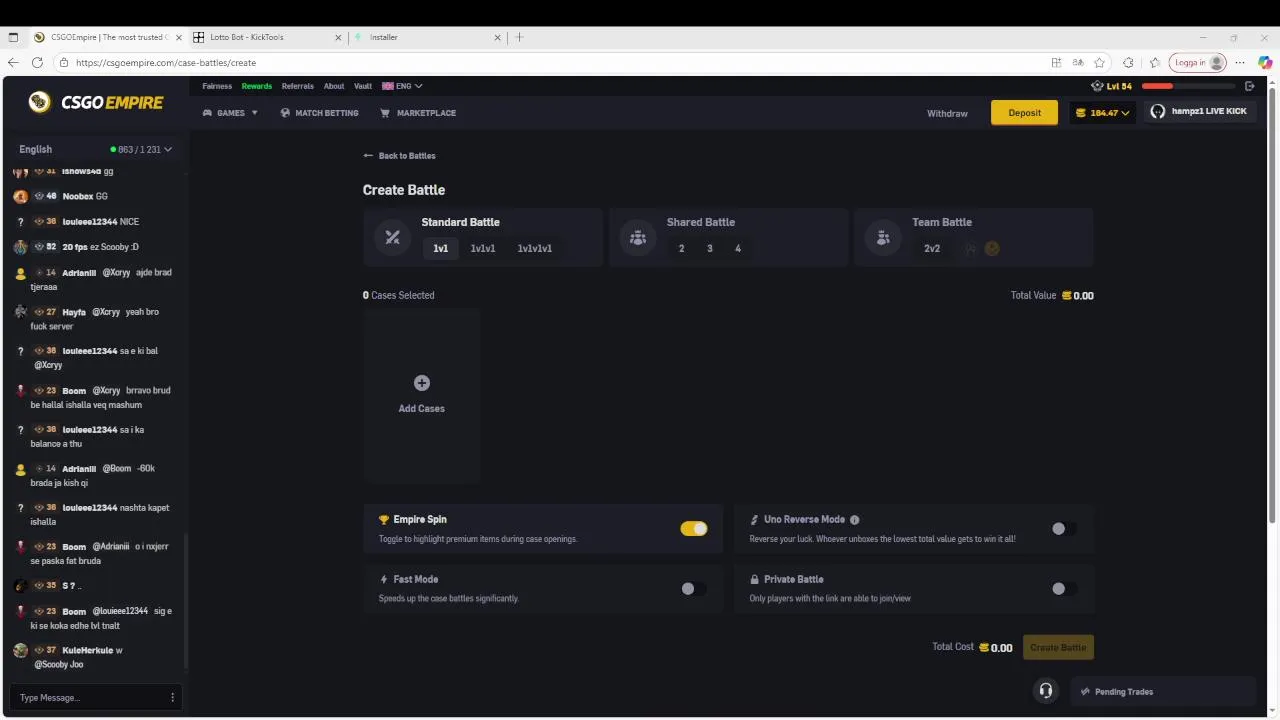Click the Create Battle button
The height and width of the screenshot is (720, 1280).
1058,648
